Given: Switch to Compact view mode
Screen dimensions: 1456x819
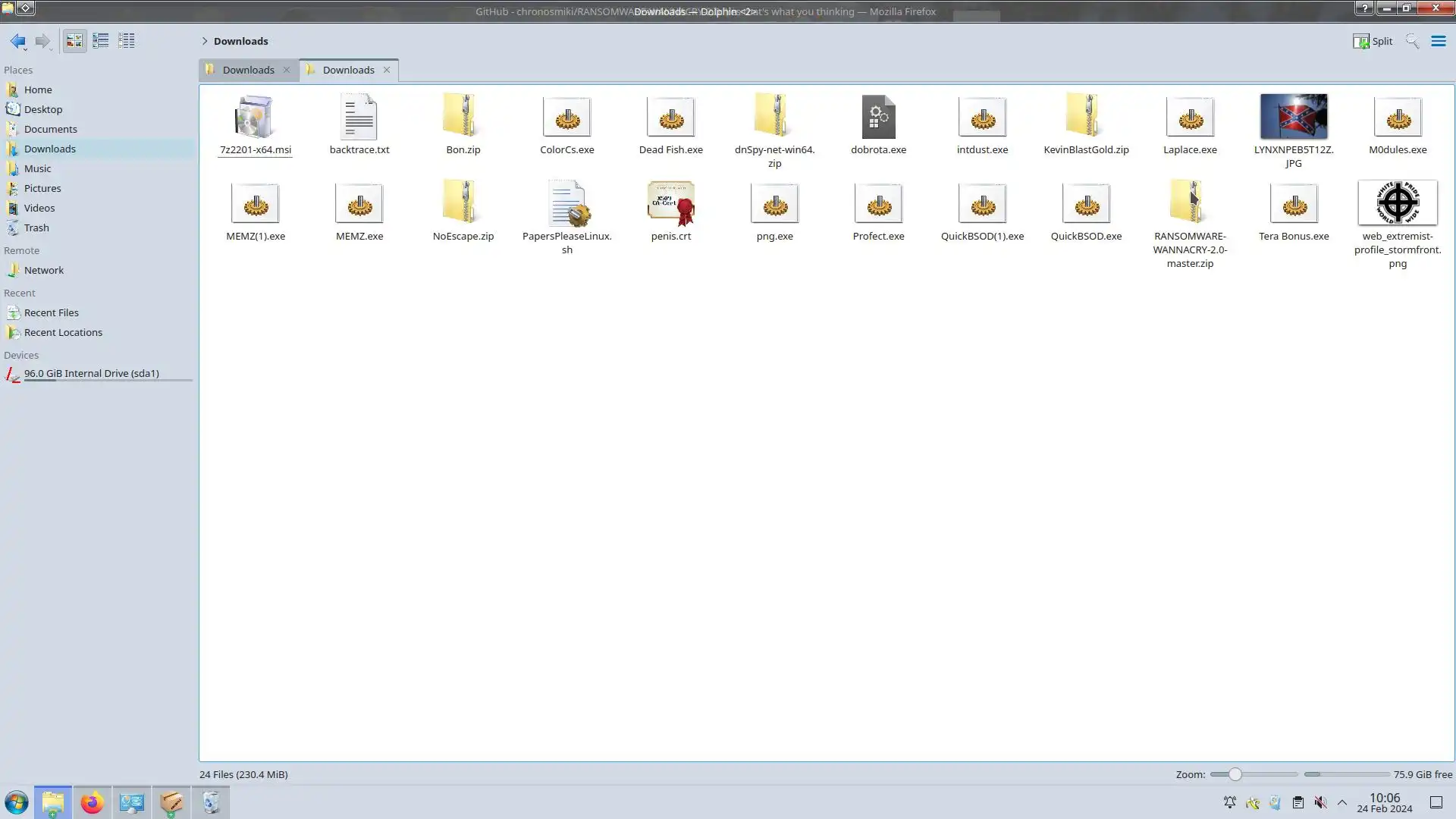Looking at the screenshot, I should pyautogui.click(x=100, y=41).
